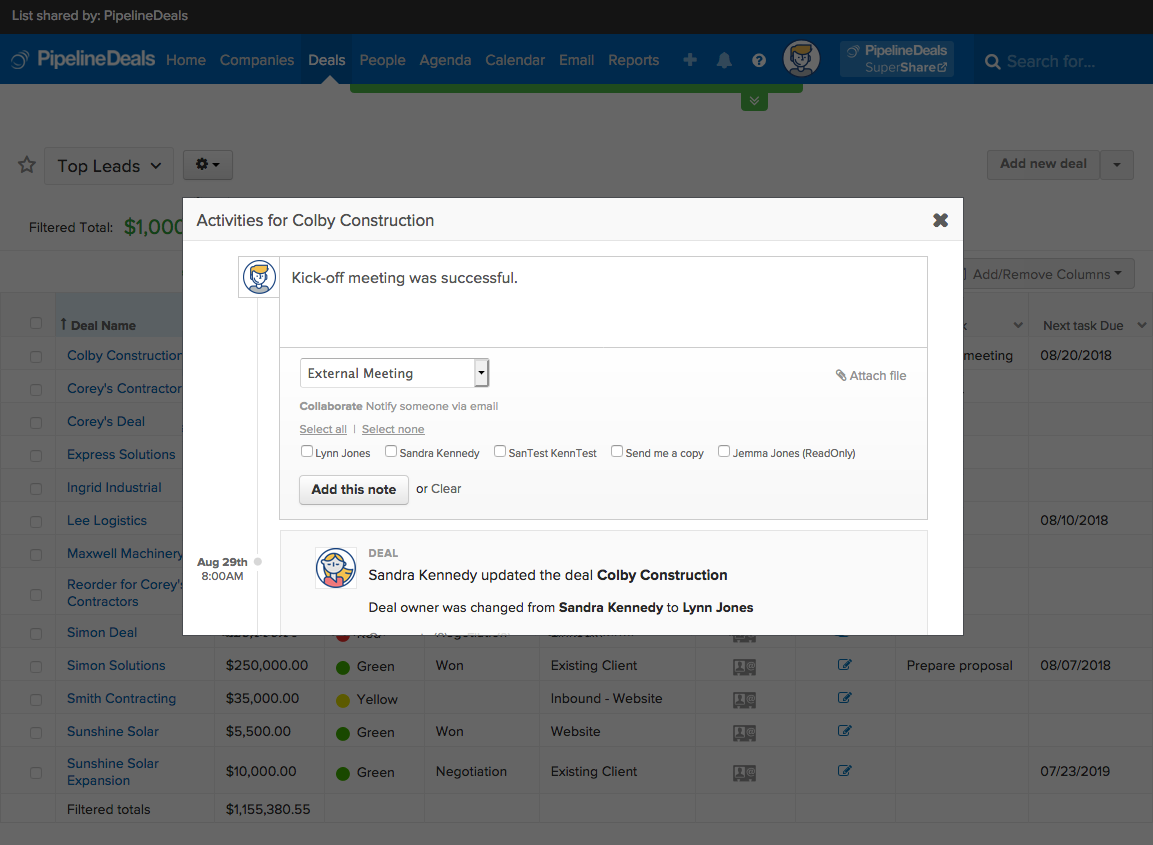The image size is (1153, 845).
Task: Open the Lee Logistics deal link
Action: 107,521
